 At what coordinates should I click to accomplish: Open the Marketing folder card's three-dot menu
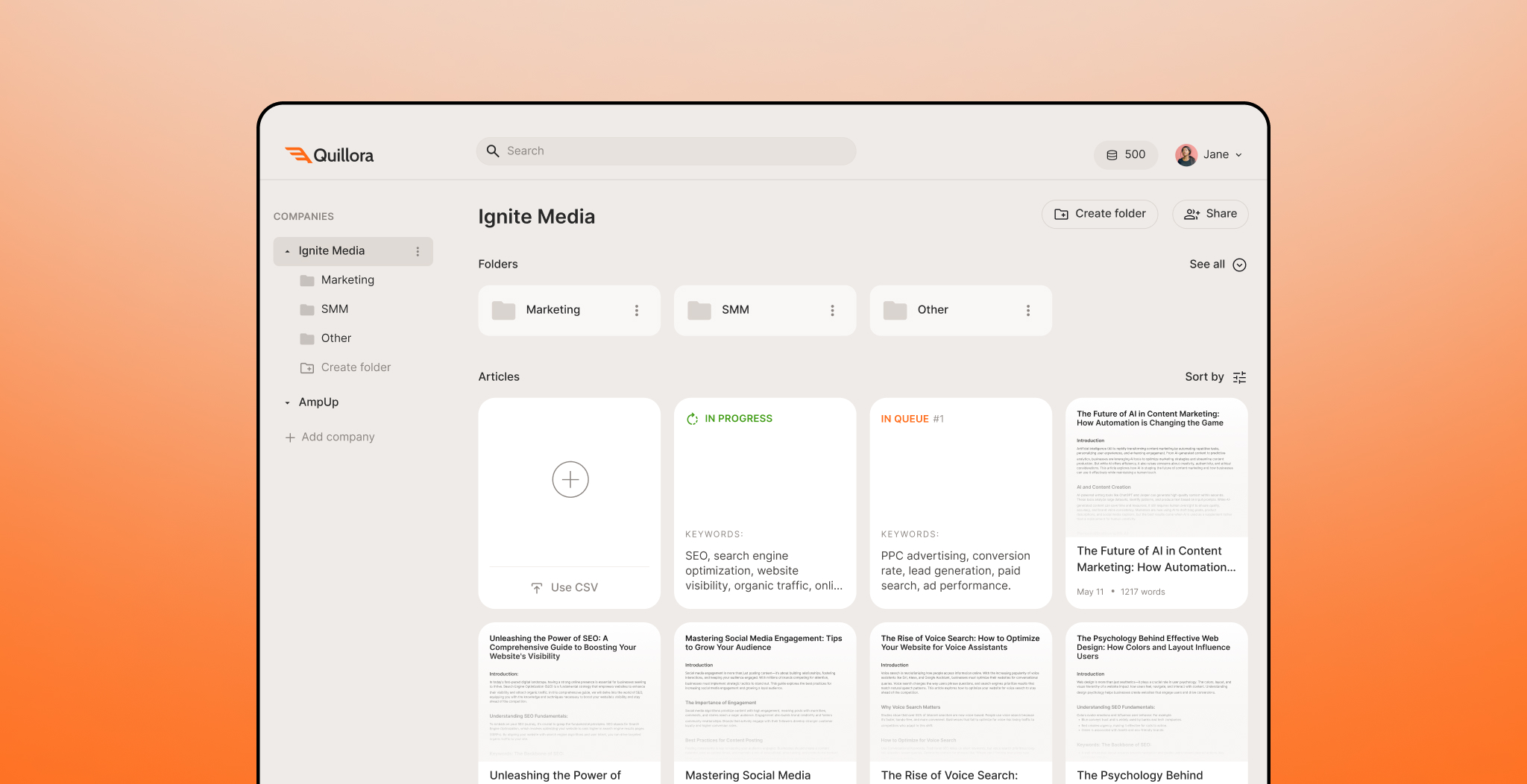[636, 311]
